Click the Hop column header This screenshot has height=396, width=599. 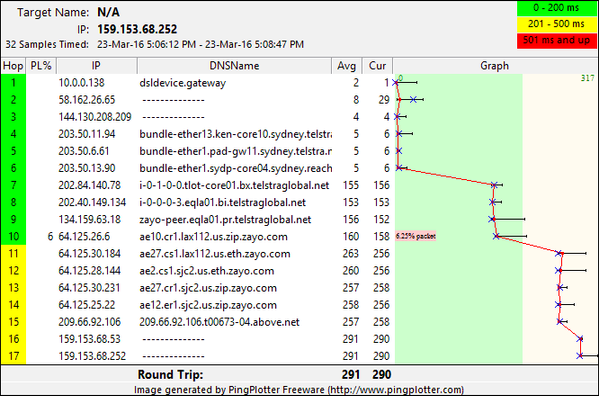pyautogui.click(x=13, y=66)
